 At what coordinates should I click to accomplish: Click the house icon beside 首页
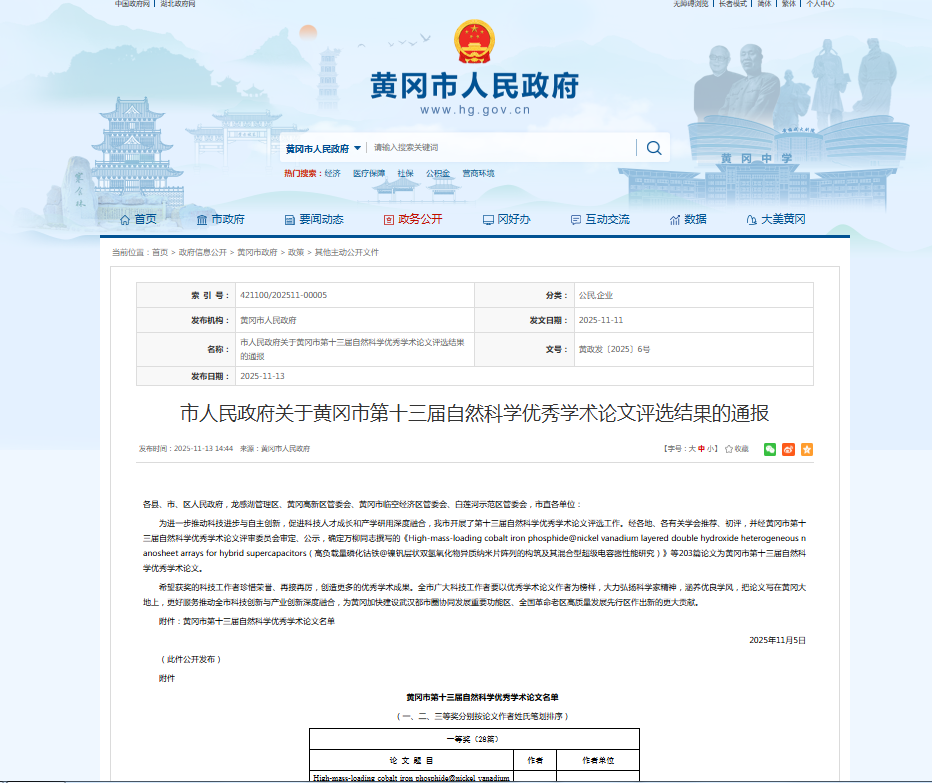click(125, 220)
